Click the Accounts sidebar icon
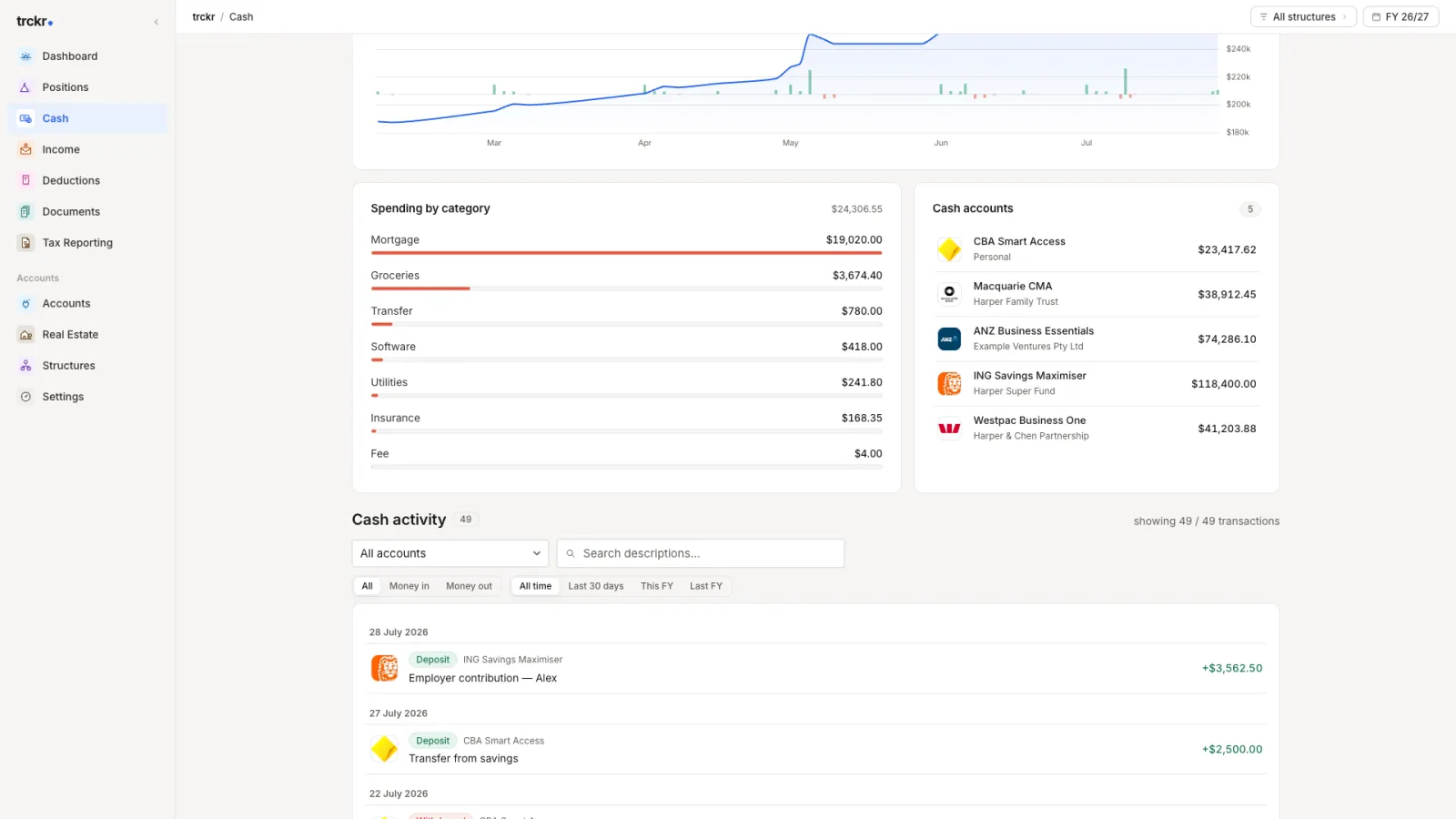 [x=25, y=304]
